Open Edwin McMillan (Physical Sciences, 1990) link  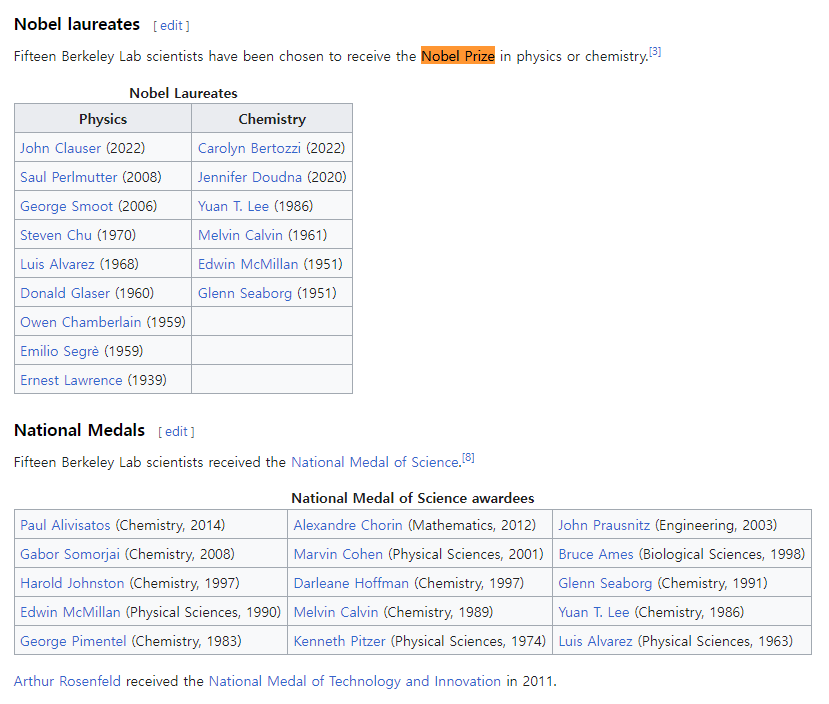click(x=70, y=613)
